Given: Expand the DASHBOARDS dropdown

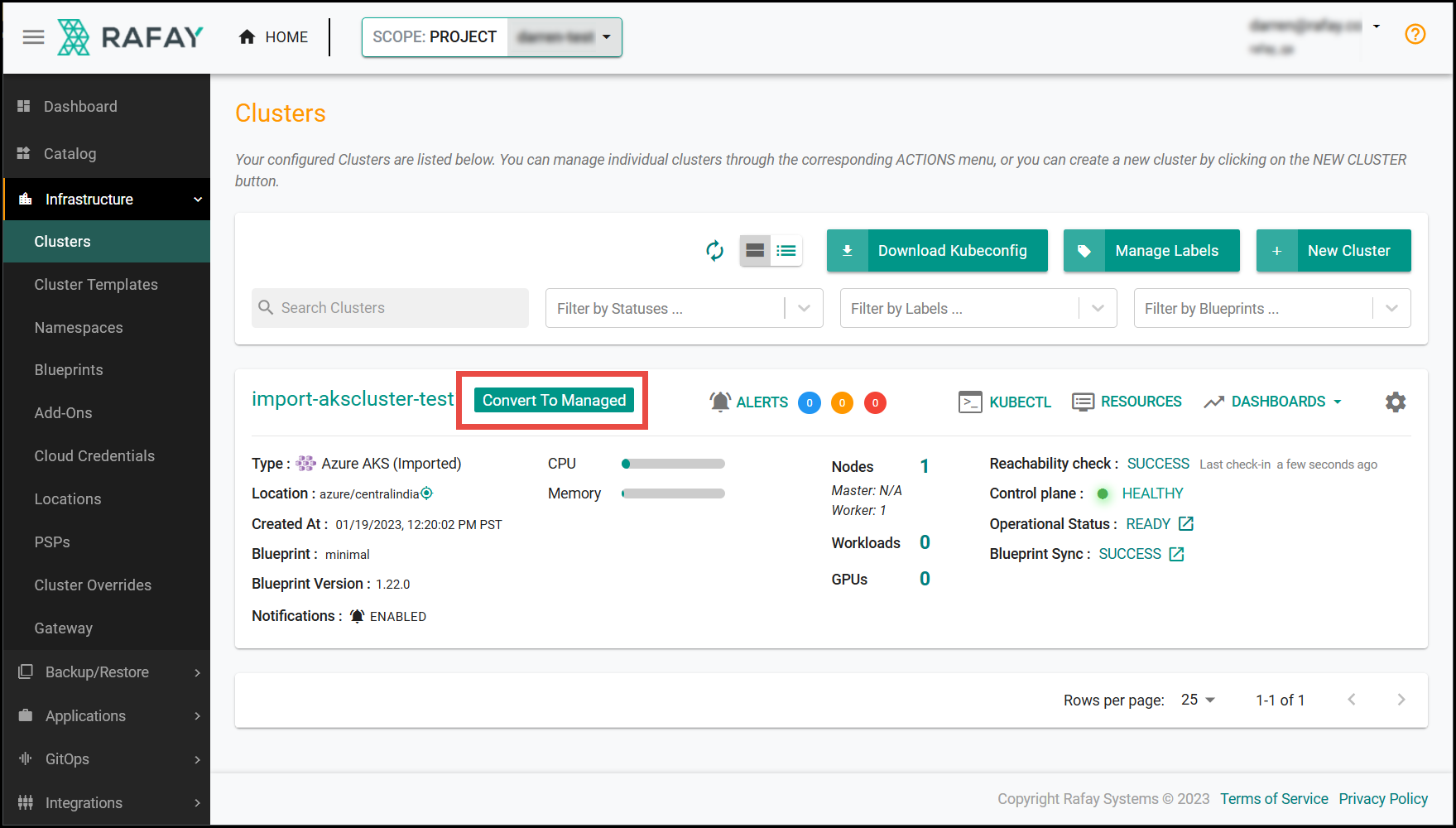Looking at the screenshot, I should click(x=1273, y=402).
